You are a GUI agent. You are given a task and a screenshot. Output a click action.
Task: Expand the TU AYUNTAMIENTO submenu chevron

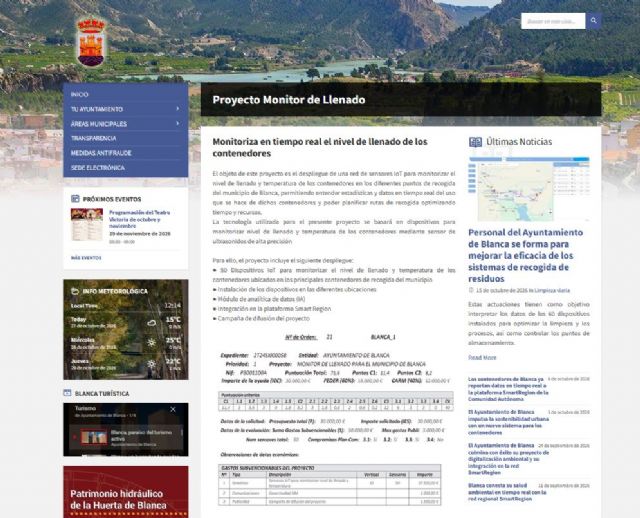click(x=178, y=109)
